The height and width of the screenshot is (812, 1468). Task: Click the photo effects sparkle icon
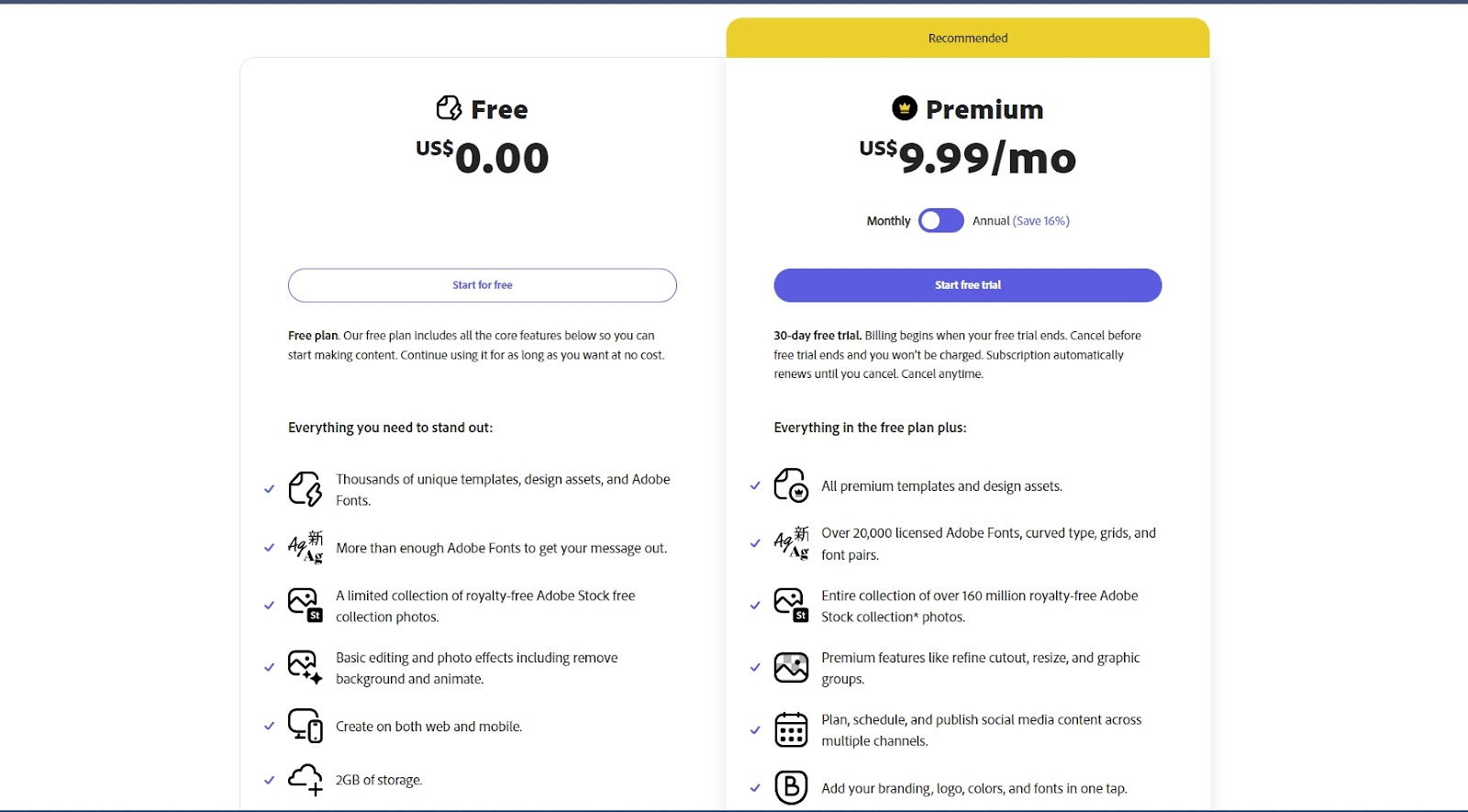tap(306, 668)
